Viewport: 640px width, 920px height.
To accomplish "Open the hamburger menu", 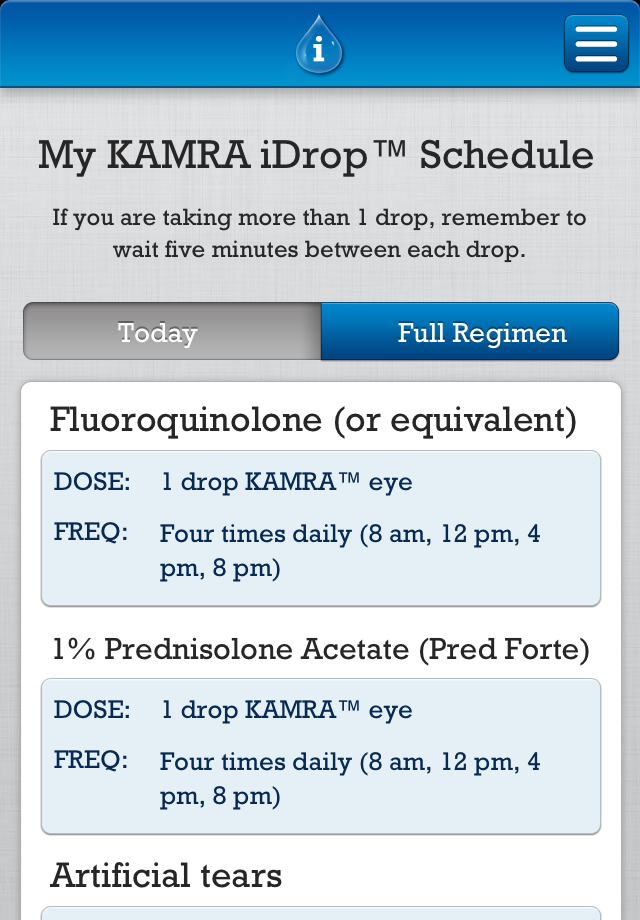I will 596,44.
